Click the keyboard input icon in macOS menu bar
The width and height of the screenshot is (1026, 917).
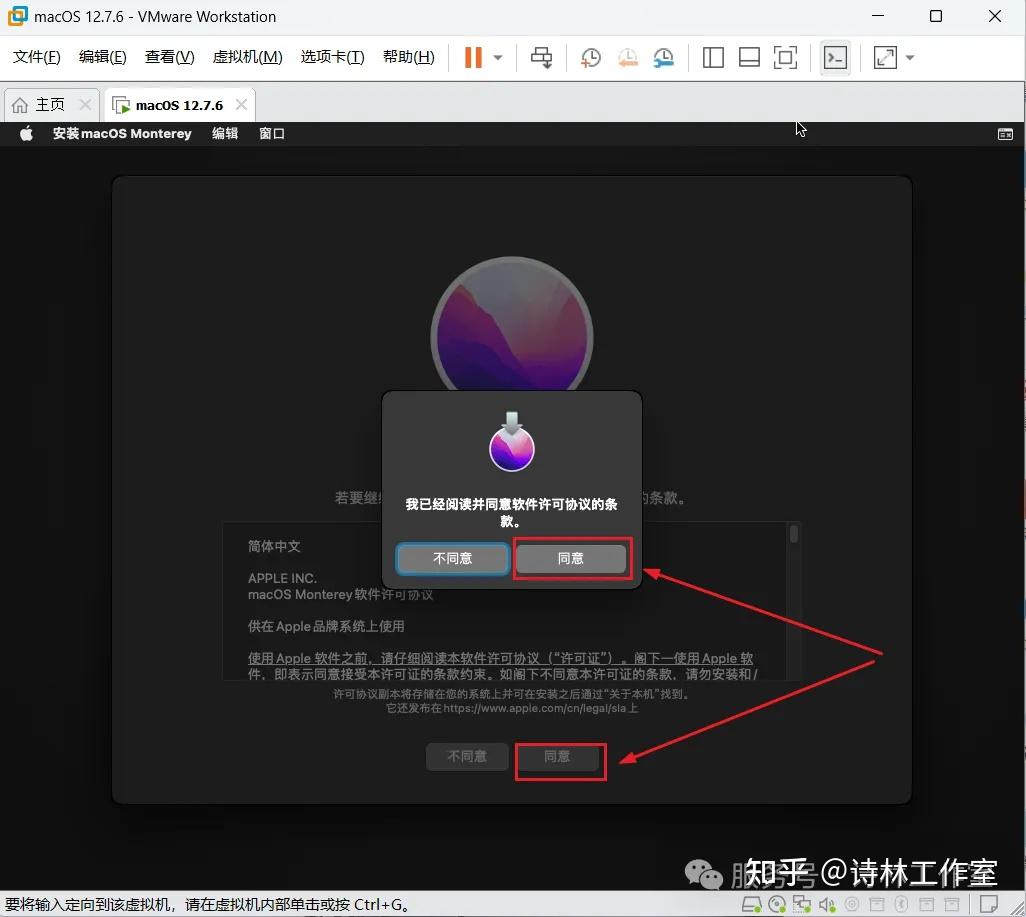pos(1005,134)
